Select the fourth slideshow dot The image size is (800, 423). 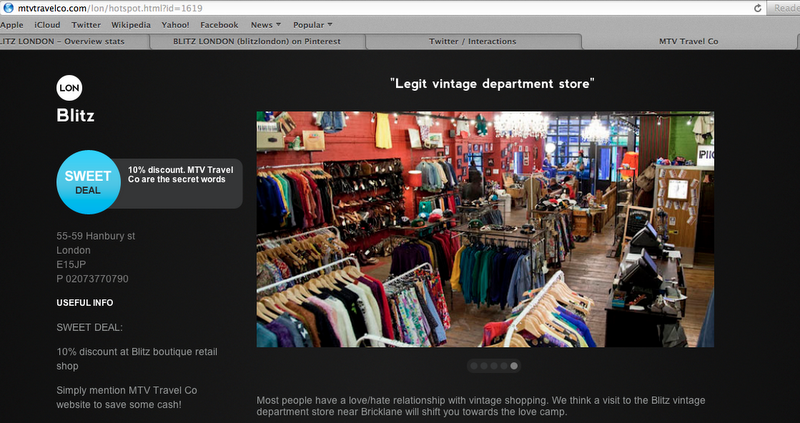point(504,366)
